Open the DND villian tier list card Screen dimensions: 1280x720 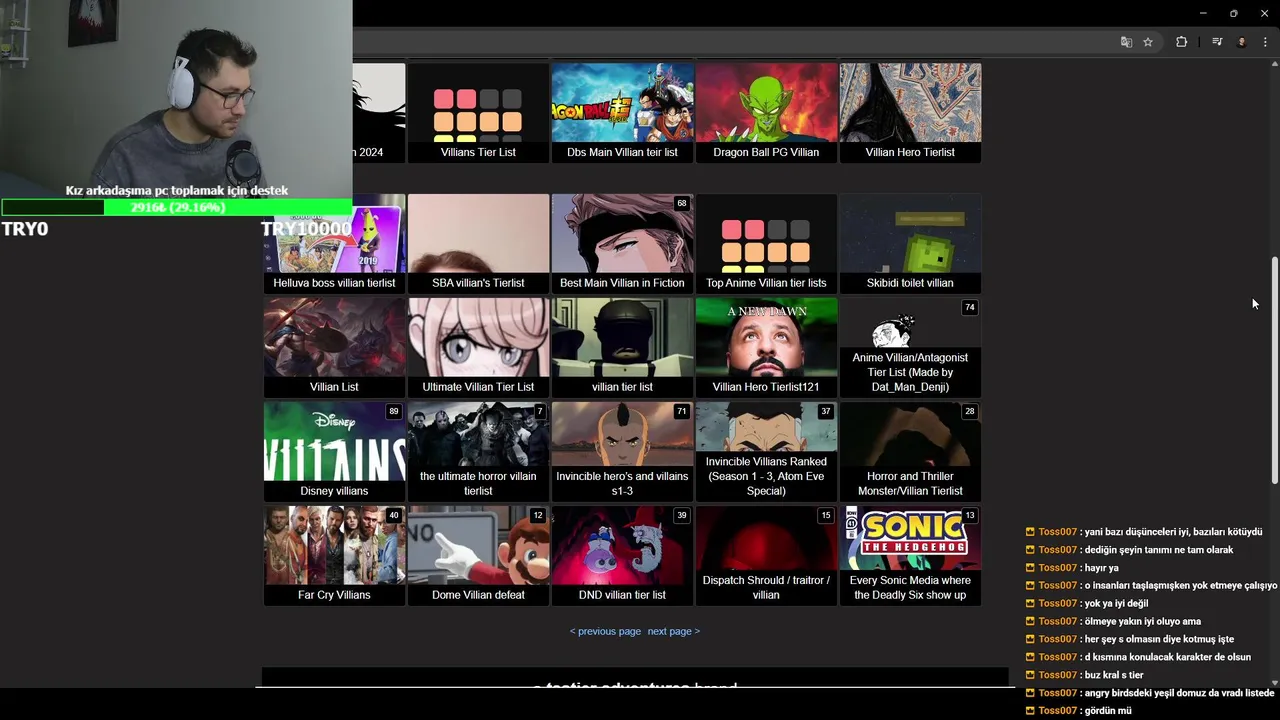[622, 556]
